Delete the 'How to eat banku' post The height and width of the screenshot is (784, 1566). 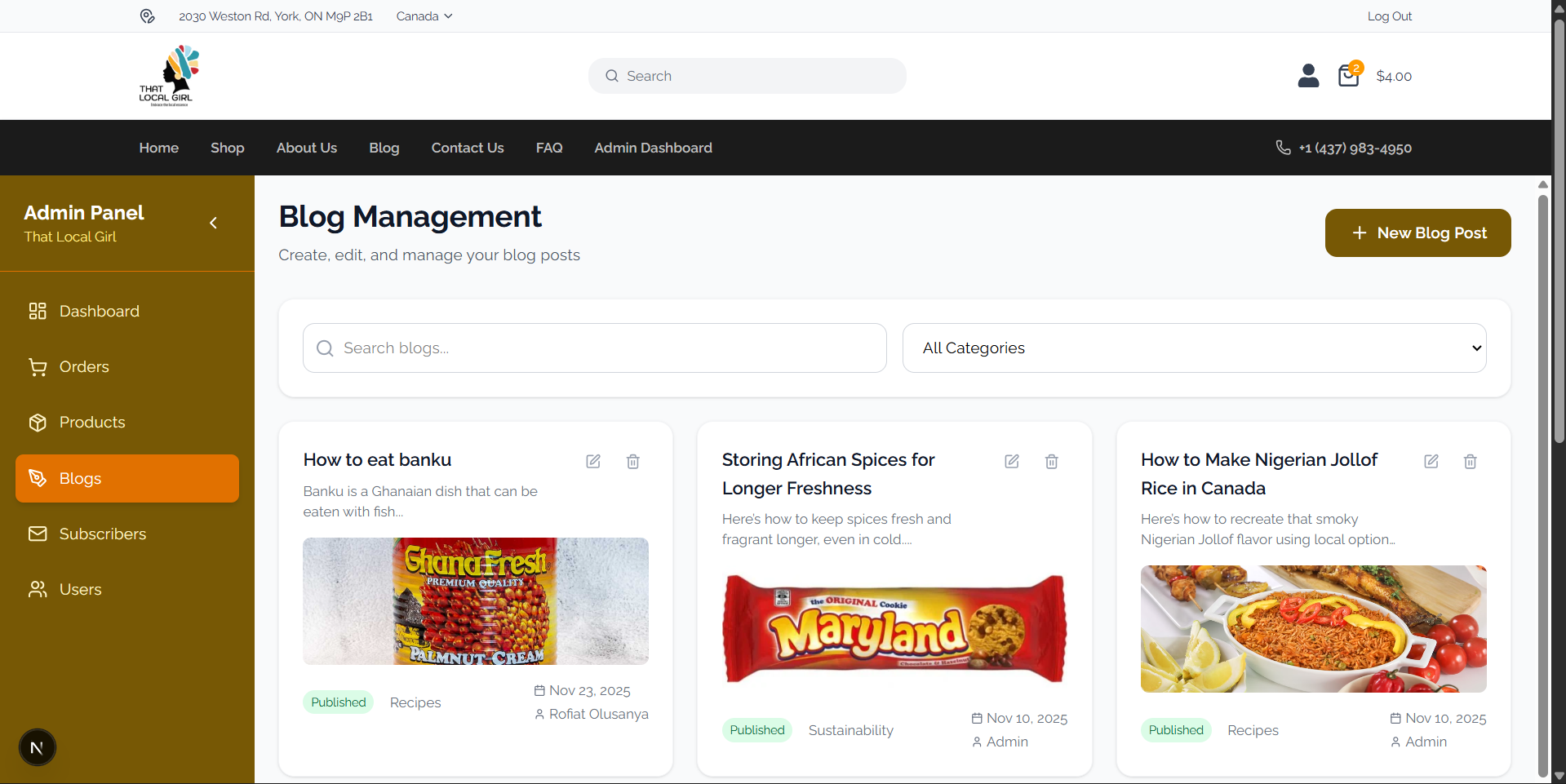point(632,462)
